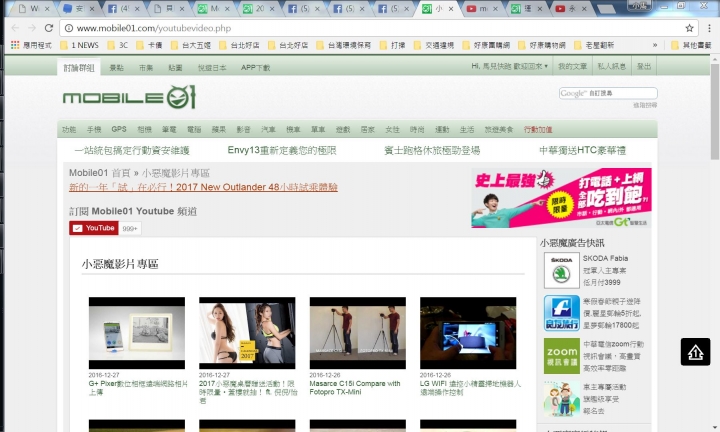720x432 pixels.
Task: Open the APP下載 top tab
Action: click(255, 67)
